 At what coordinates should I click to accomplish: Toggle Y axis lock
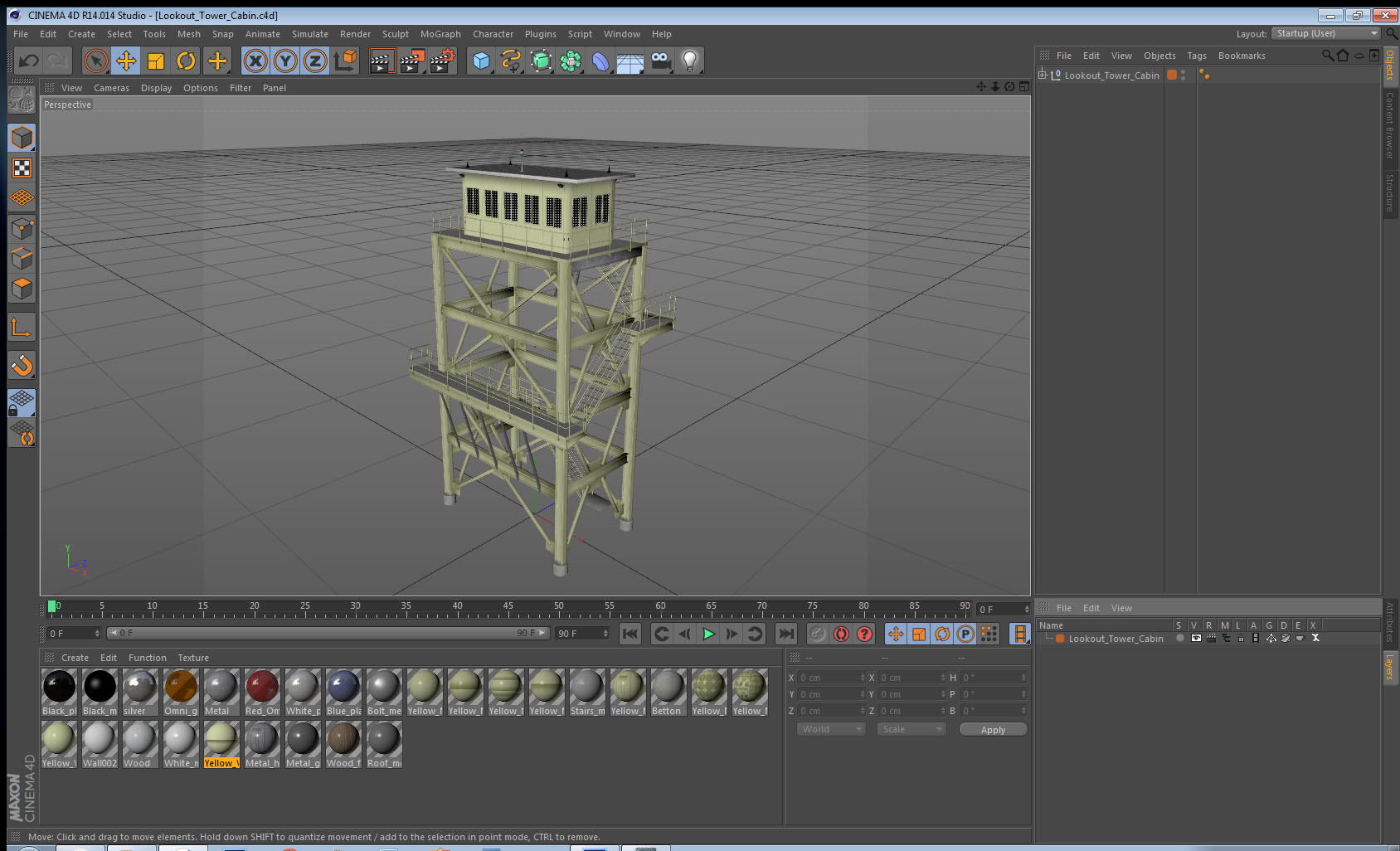(x=285, y=61)
